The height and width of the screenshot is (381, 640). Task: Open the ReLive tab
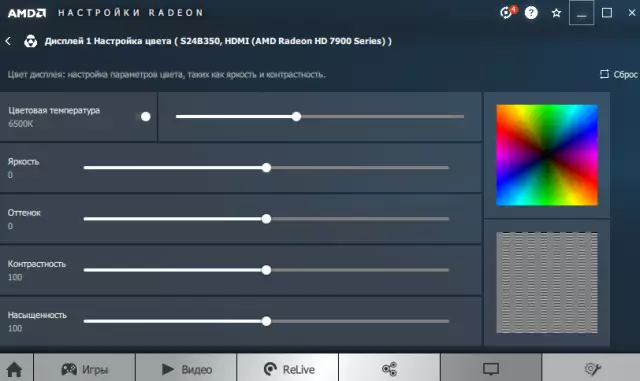pos(288,369)
